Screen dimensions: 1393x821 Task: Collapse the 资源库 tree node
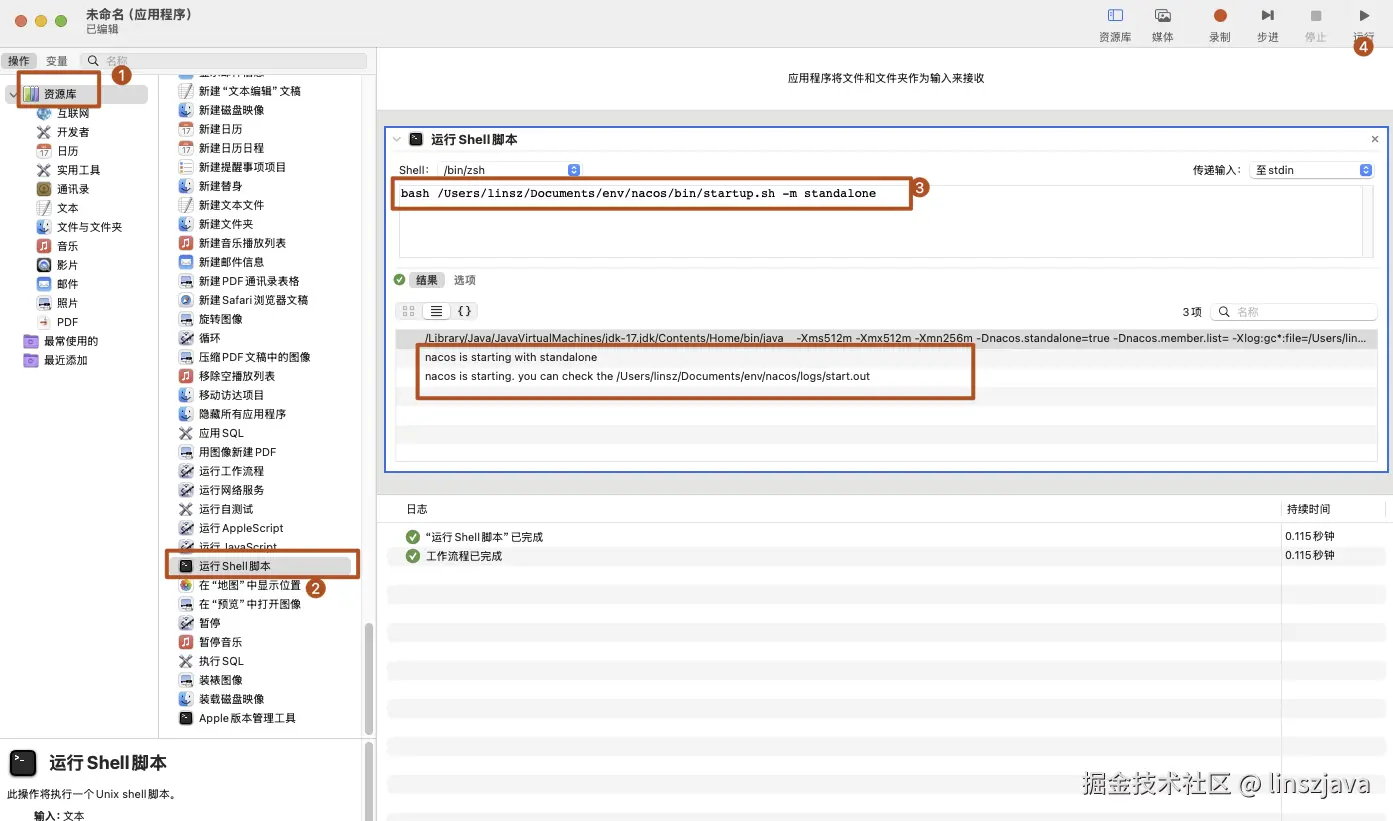(12, 94)
